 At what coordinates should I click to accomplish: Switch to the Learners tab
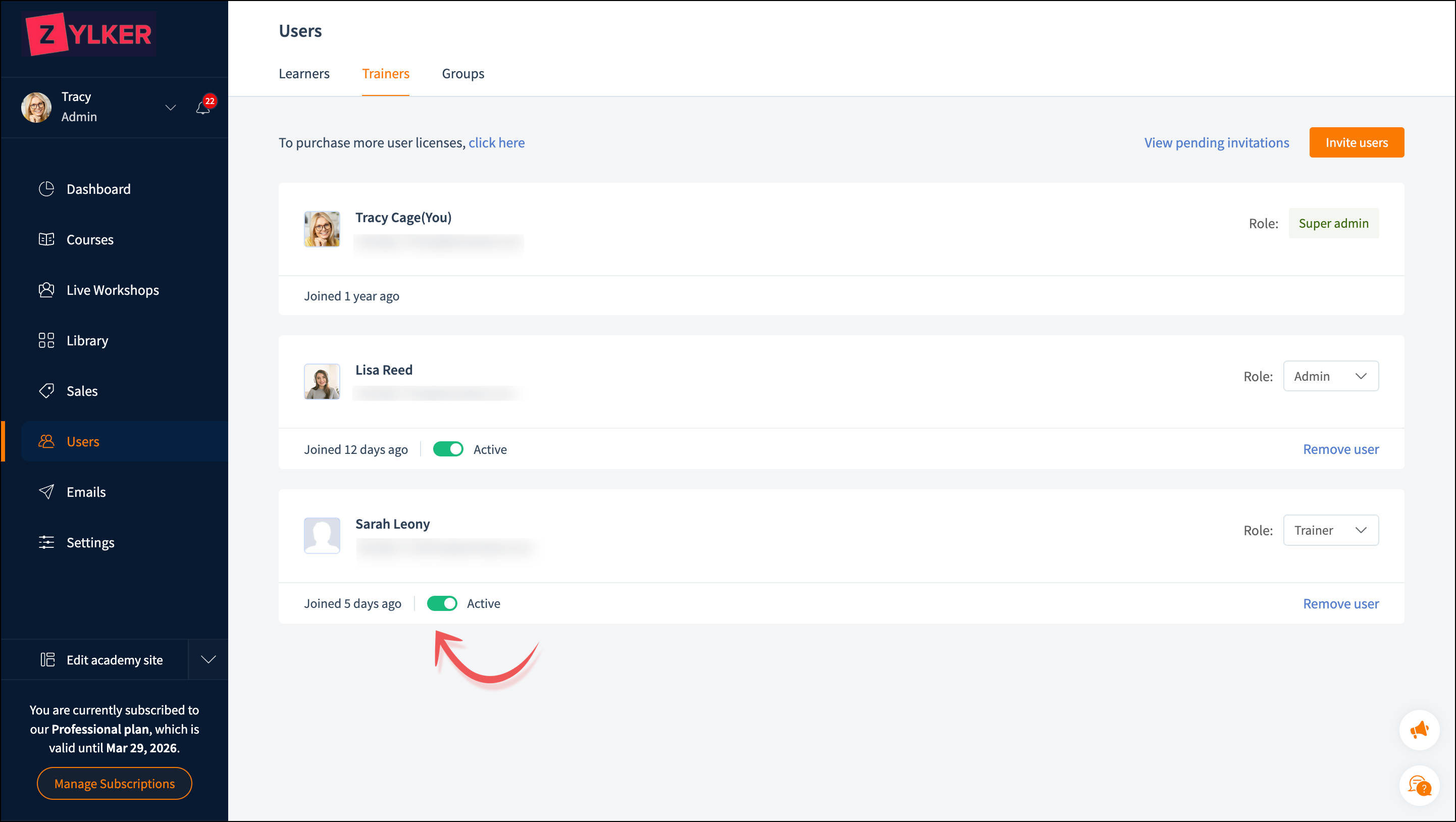(304, 74)
